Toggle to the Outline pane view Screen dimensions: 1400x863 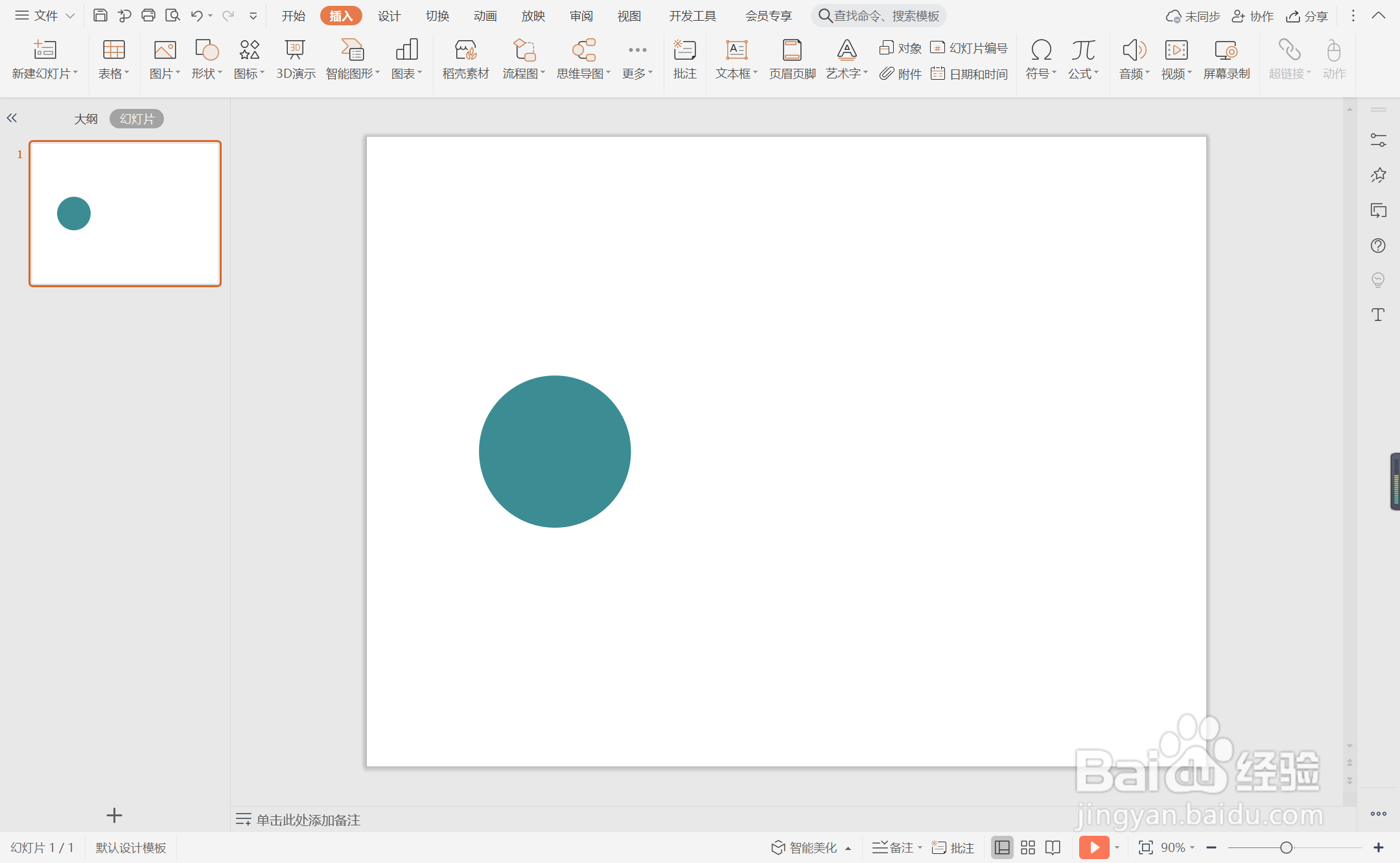click(86, 119)
